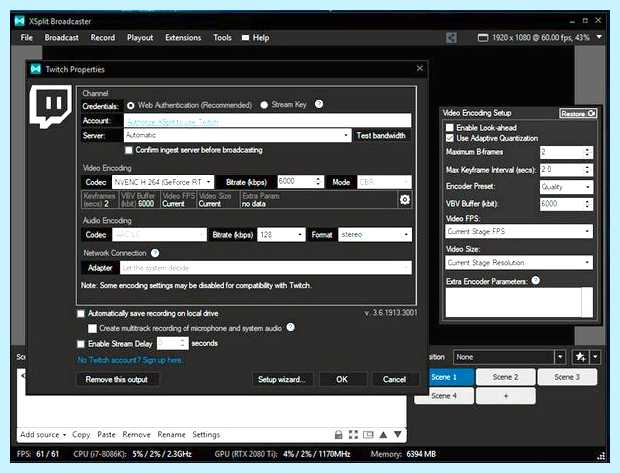Viewport: 620px width, 473px height.
Task: Adjust the Maximum B-frames stepper
Action: coord(587,152)
